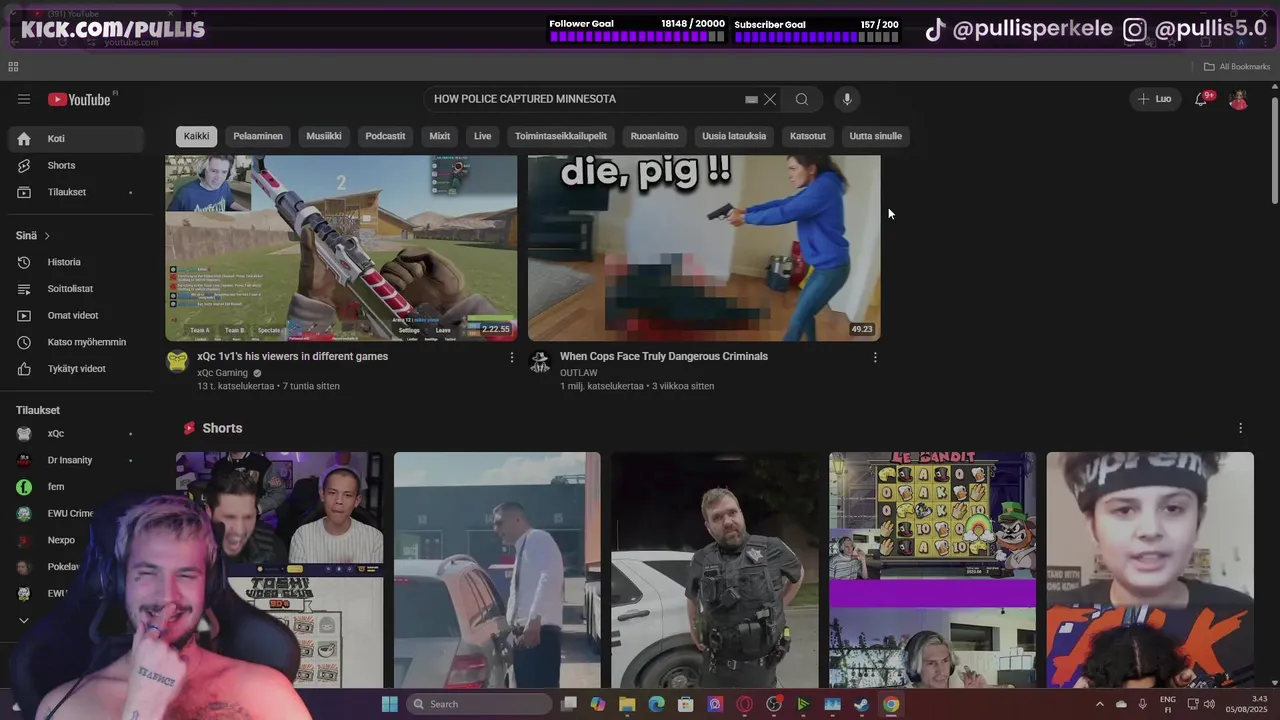Play the xQc 1v1's his viewers thumbnail
Screen dimensions: 1280x720
click(x=341, y=248)
